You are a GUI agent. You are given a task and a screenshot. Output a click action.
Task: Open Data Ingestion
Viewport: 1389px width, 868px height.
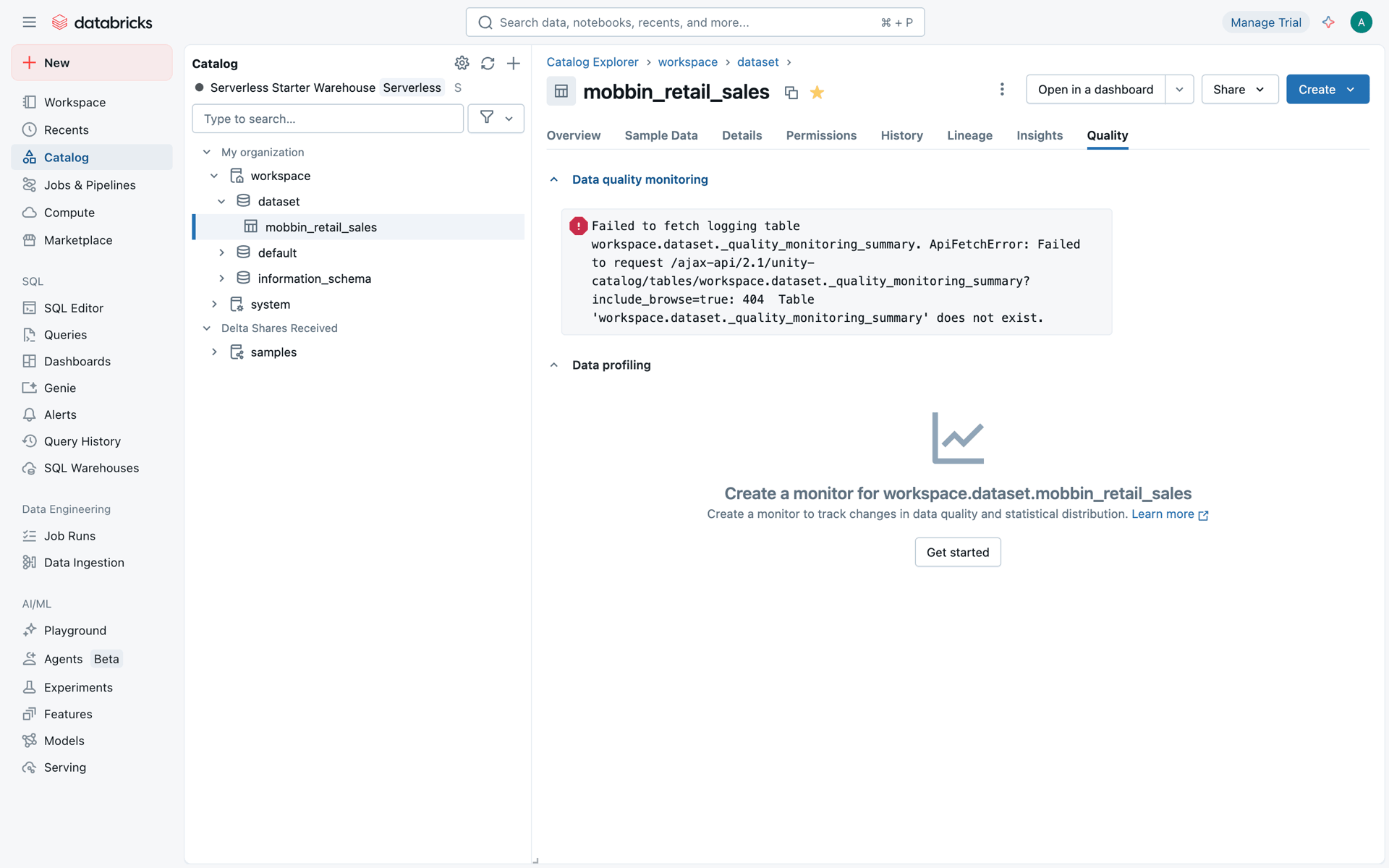click(x=92, y=562)
